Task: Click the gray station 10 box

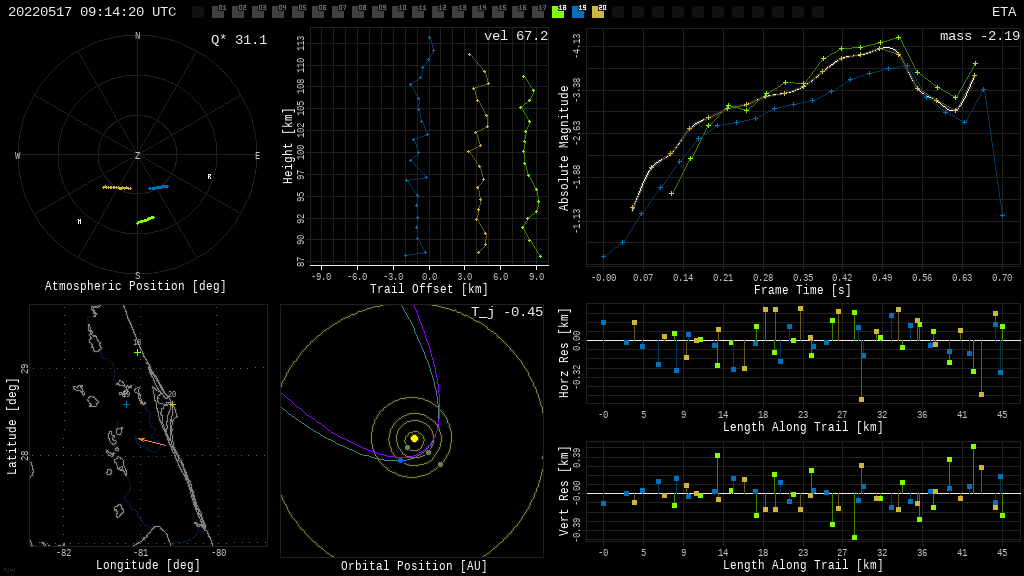Action: click(398, 13)
